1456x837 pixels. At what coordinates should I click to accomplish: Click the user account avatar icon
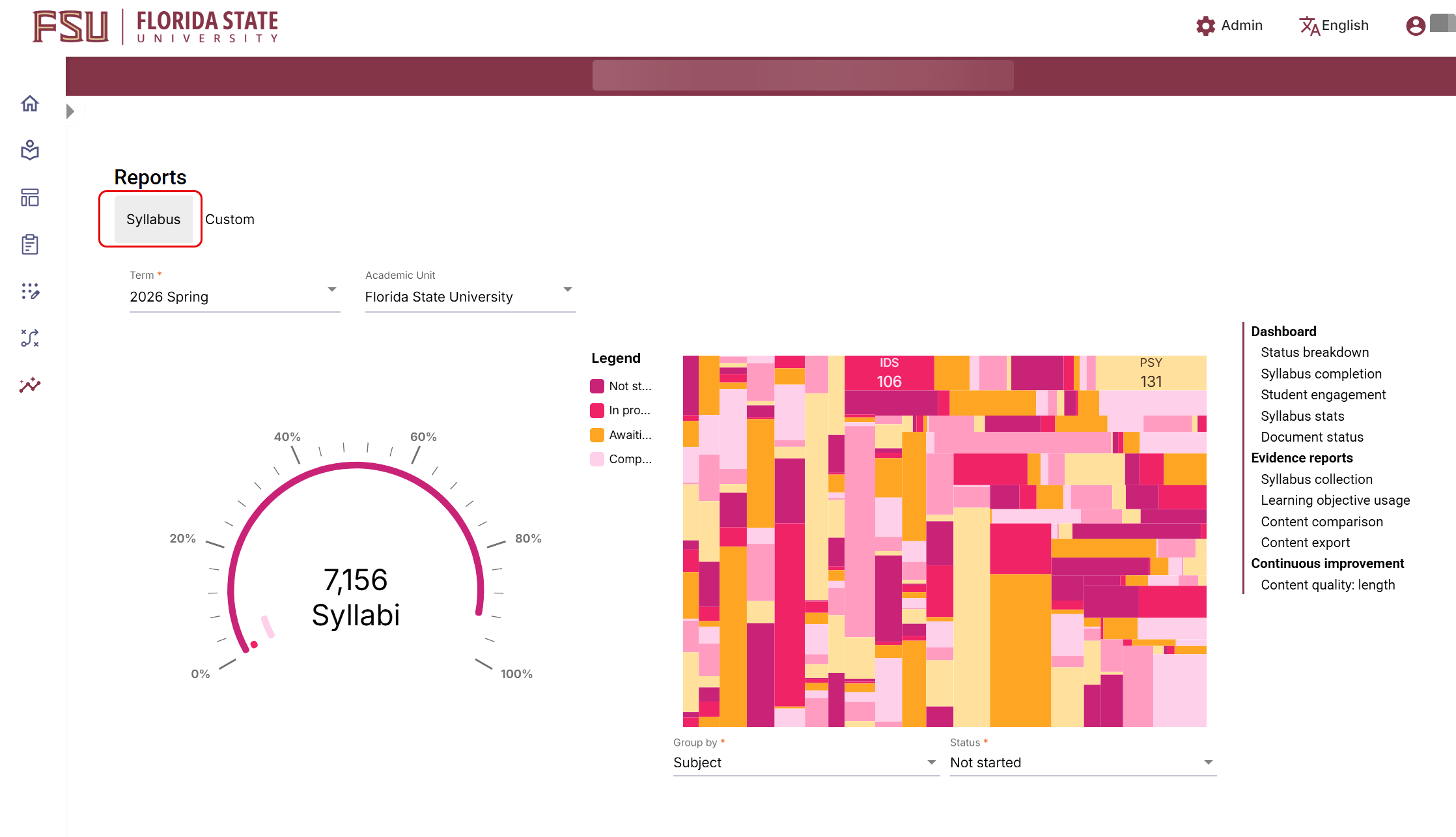(1415, 25)
